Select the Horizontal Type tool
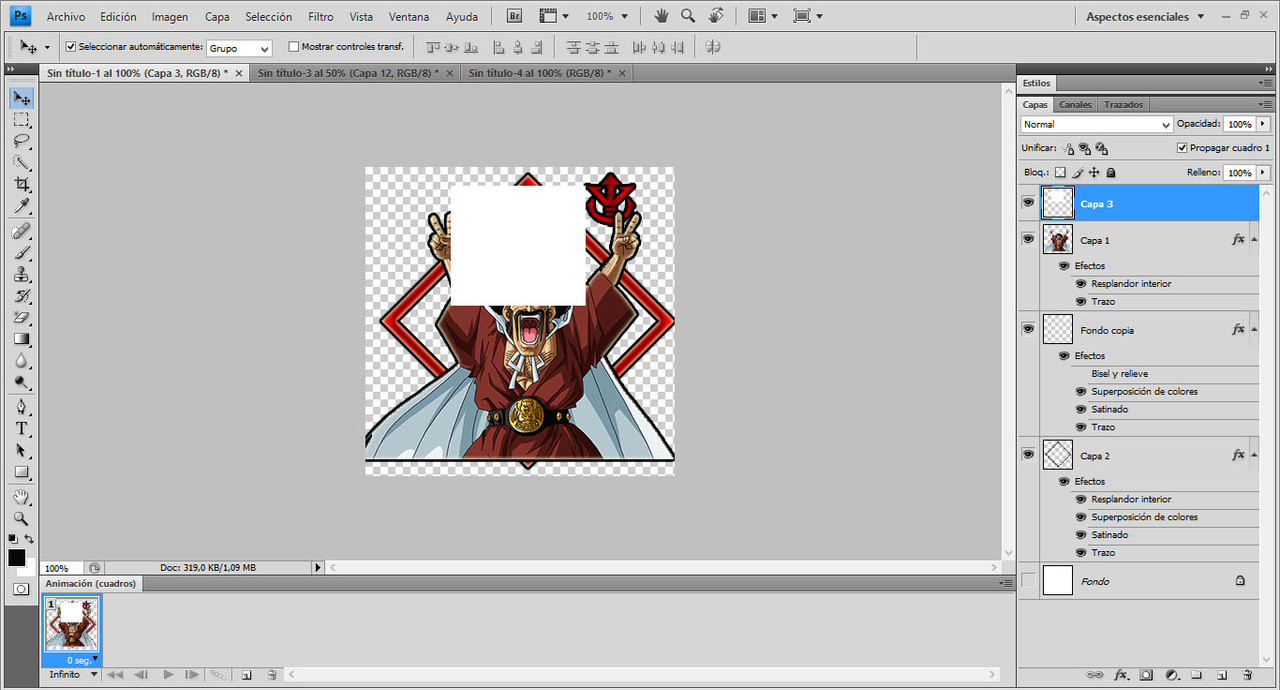1280x690 pixels. coord(21,429)
